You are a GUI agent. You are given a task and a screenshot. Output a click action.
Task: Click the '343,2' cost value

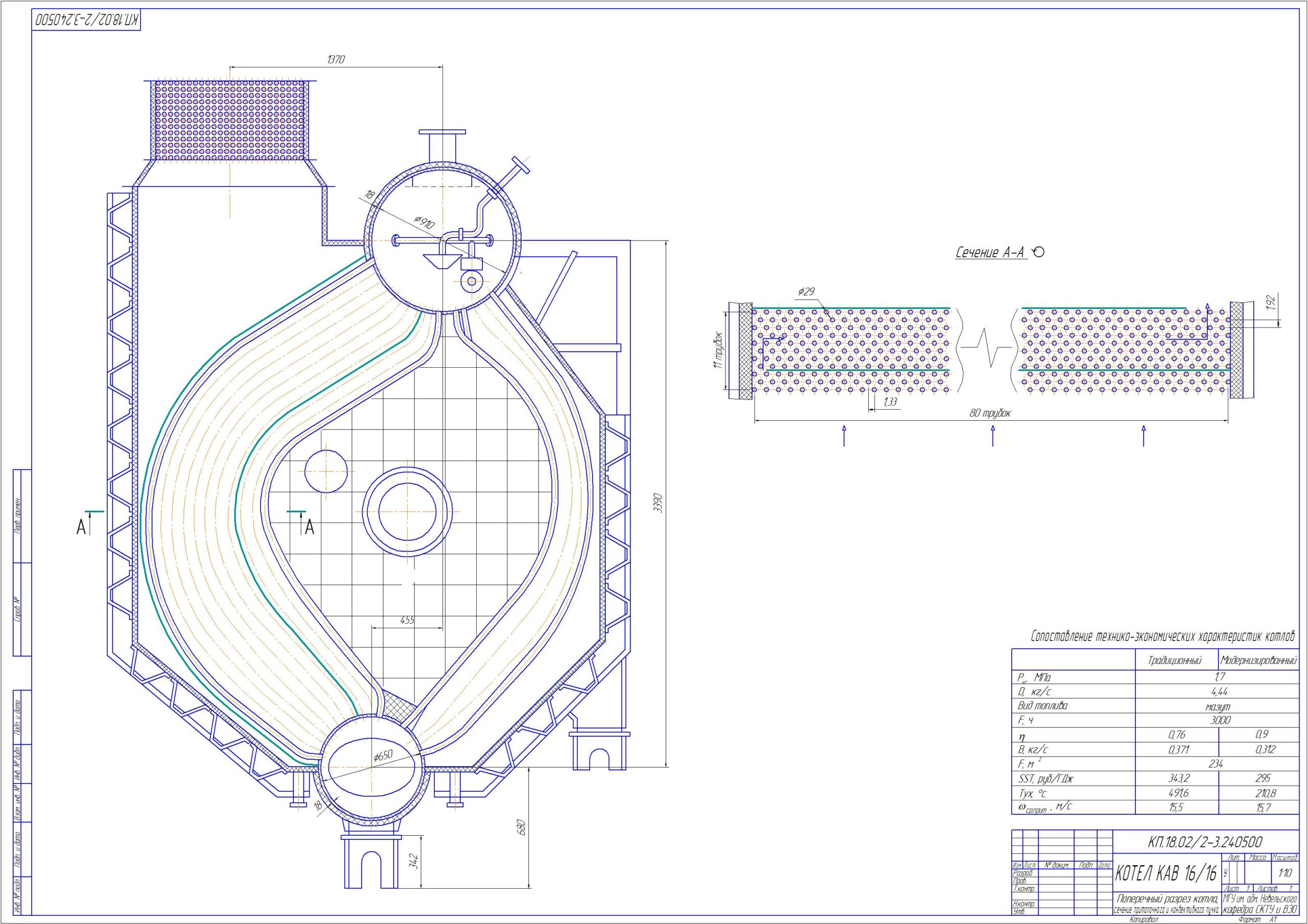pyautogui.click(x=1178, y=778)
